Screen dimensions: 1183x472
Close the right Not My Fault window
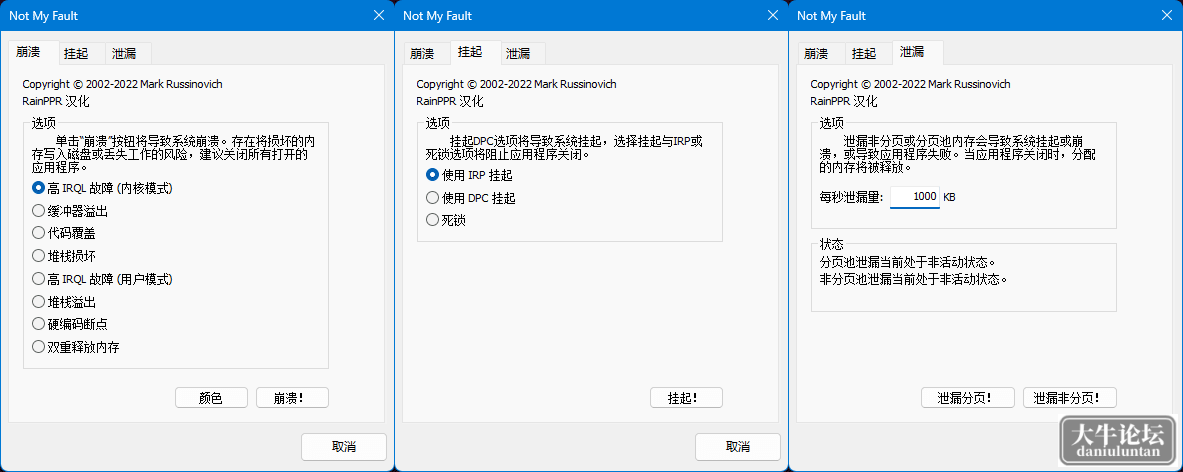[1166, 15]
